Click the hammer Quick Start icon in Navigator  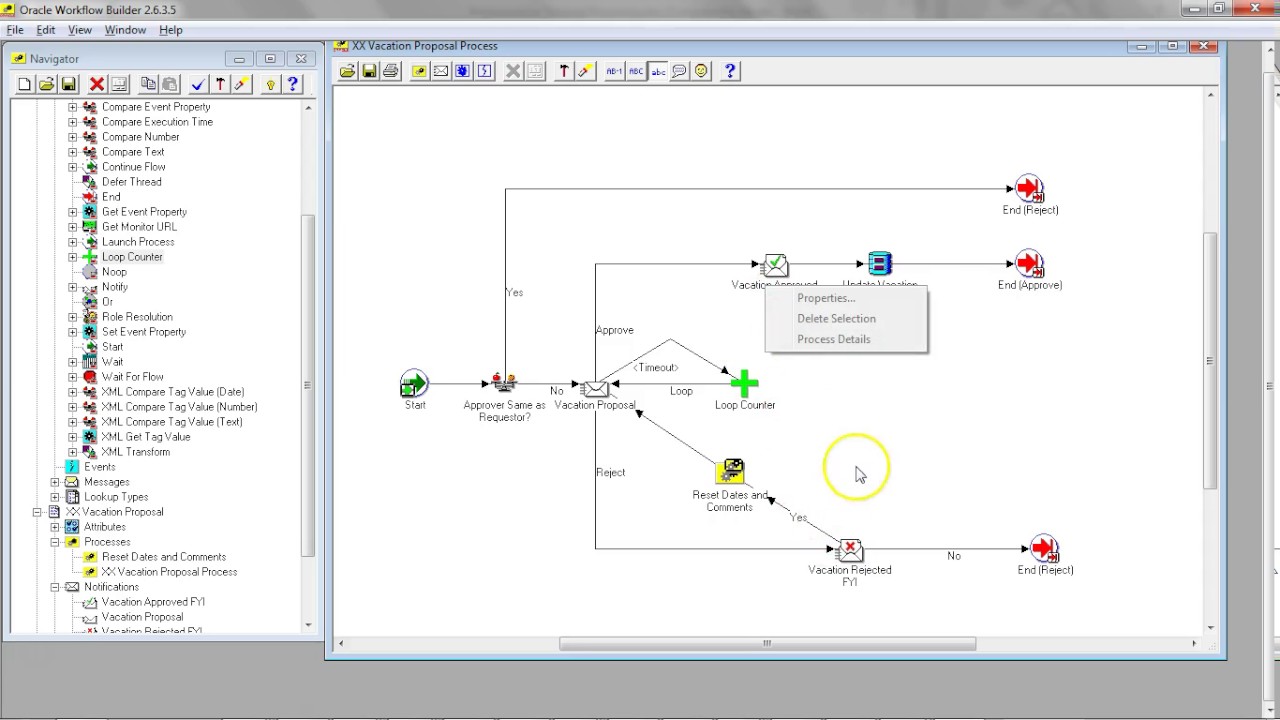tap(220, 85)
